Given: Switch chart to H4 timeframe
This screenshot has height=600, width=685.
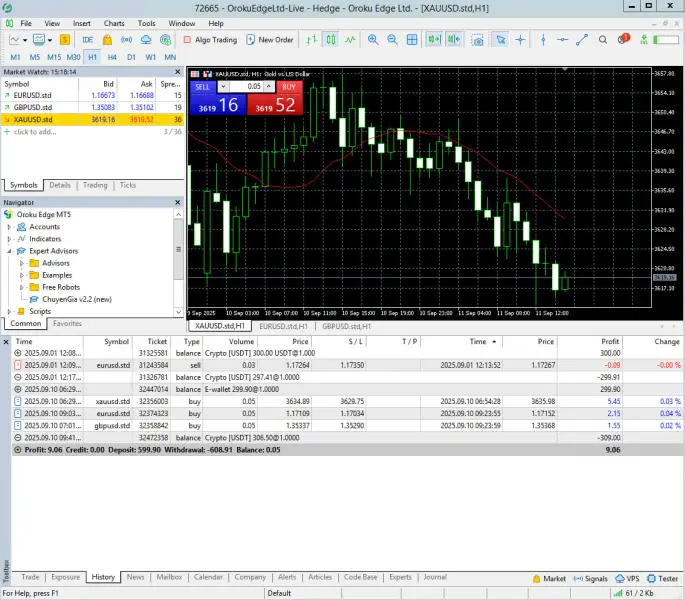Looking at the screenshot, I should tap(112, 57).
